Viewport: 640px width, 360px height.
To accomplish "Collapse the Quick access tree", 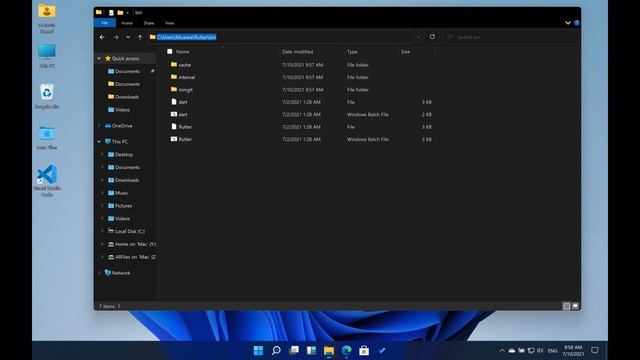I will pyautogui.click(x=99, y=59).
